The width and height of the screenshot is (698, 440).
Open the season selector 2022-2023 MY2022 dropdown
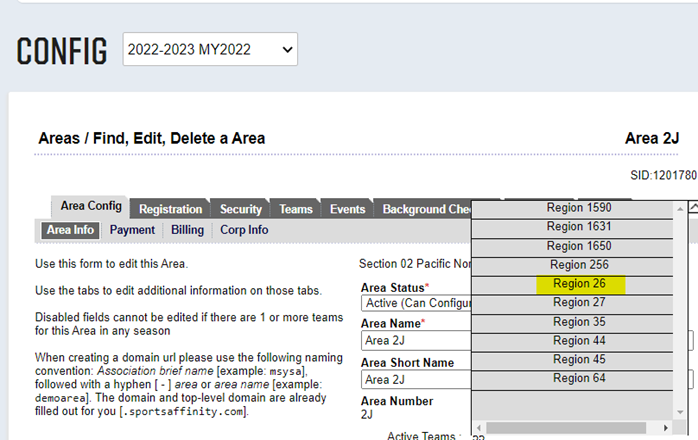(210, 48)
